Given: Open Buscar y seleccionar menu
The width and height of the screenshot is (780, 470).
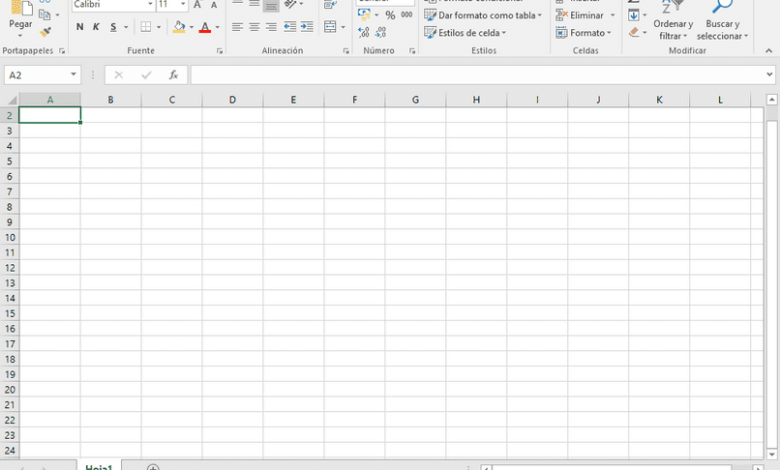Looking at the screenshot, I should tap(722, 21).
